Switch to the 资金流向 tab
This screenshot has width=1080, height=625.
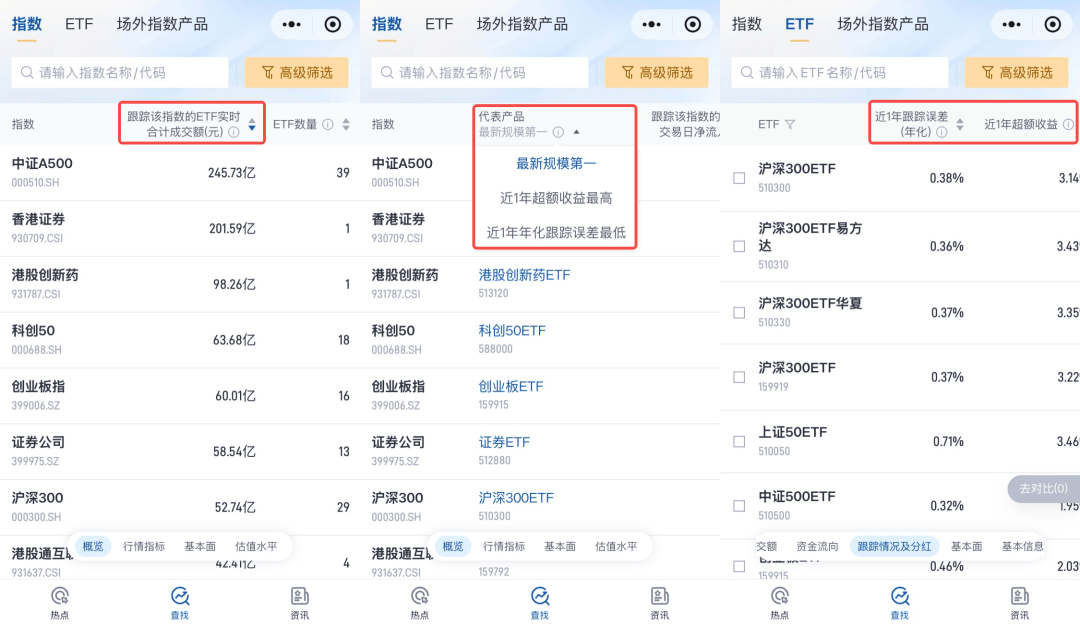pos(817,547)
